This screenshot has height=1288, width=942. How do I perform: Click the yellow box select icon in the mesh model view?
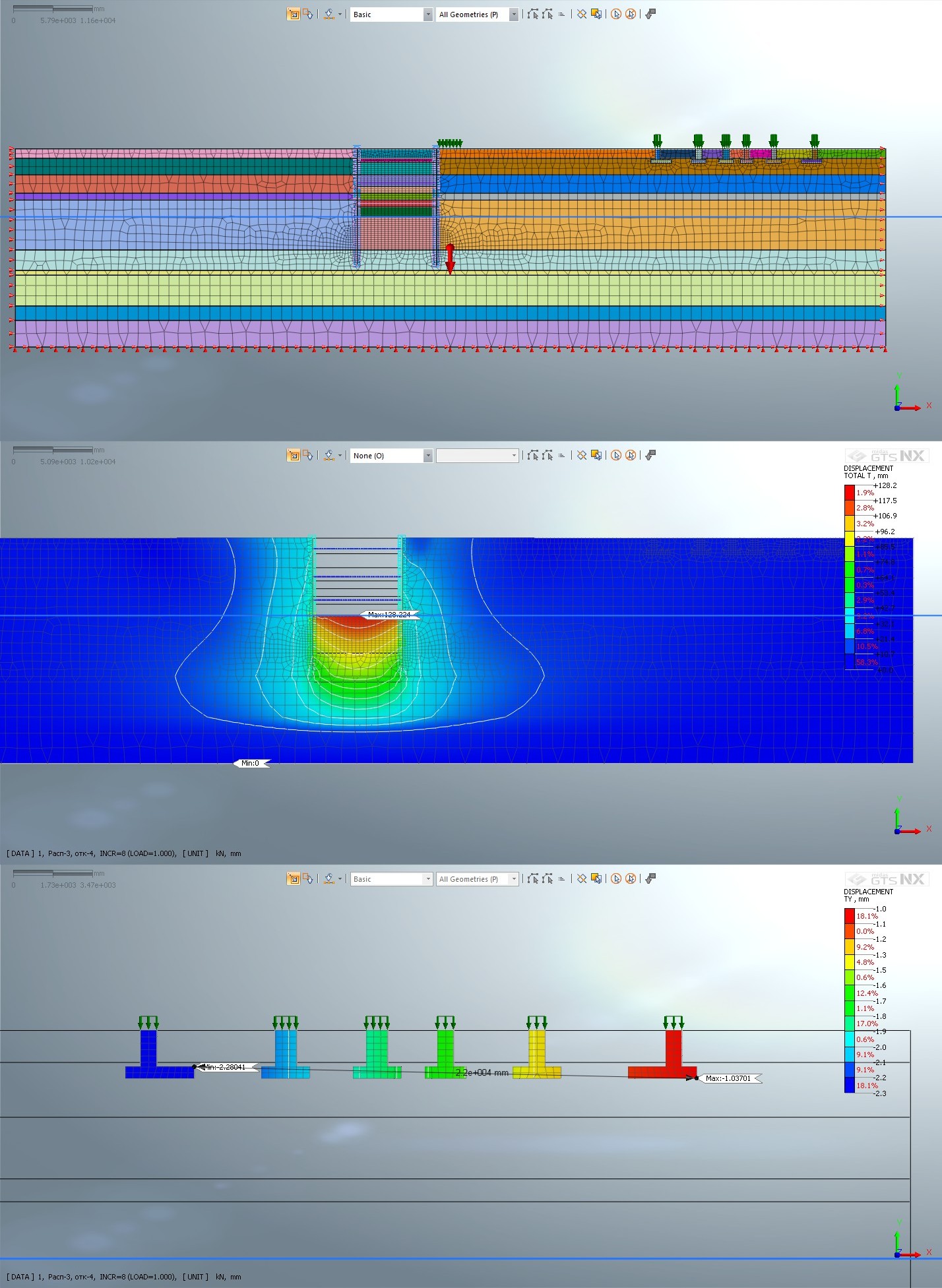[x=596, y=14]
